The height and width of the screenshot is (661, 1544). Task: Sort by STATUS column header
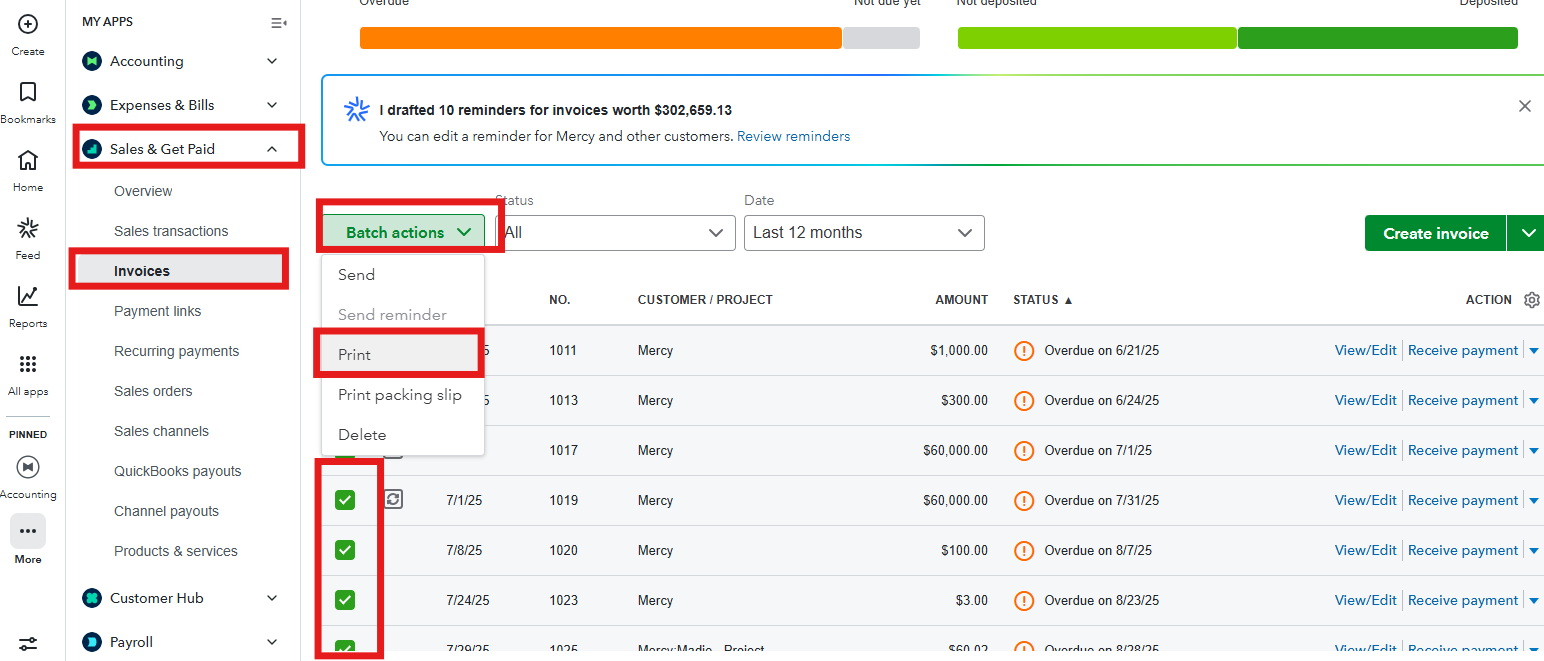click(1042, 300)
